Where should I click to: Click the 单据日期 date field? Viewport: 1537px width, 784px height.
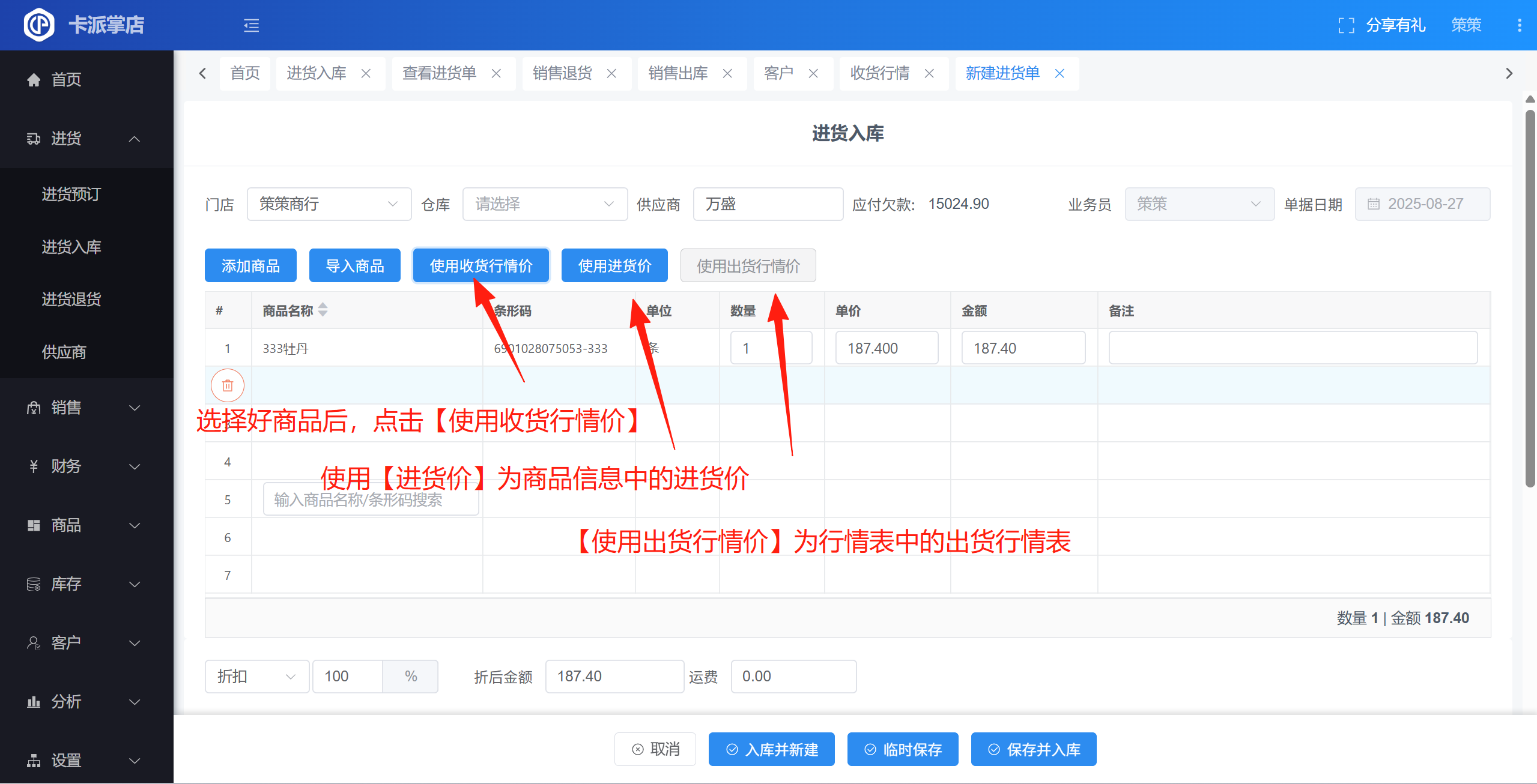point(1422,204)
